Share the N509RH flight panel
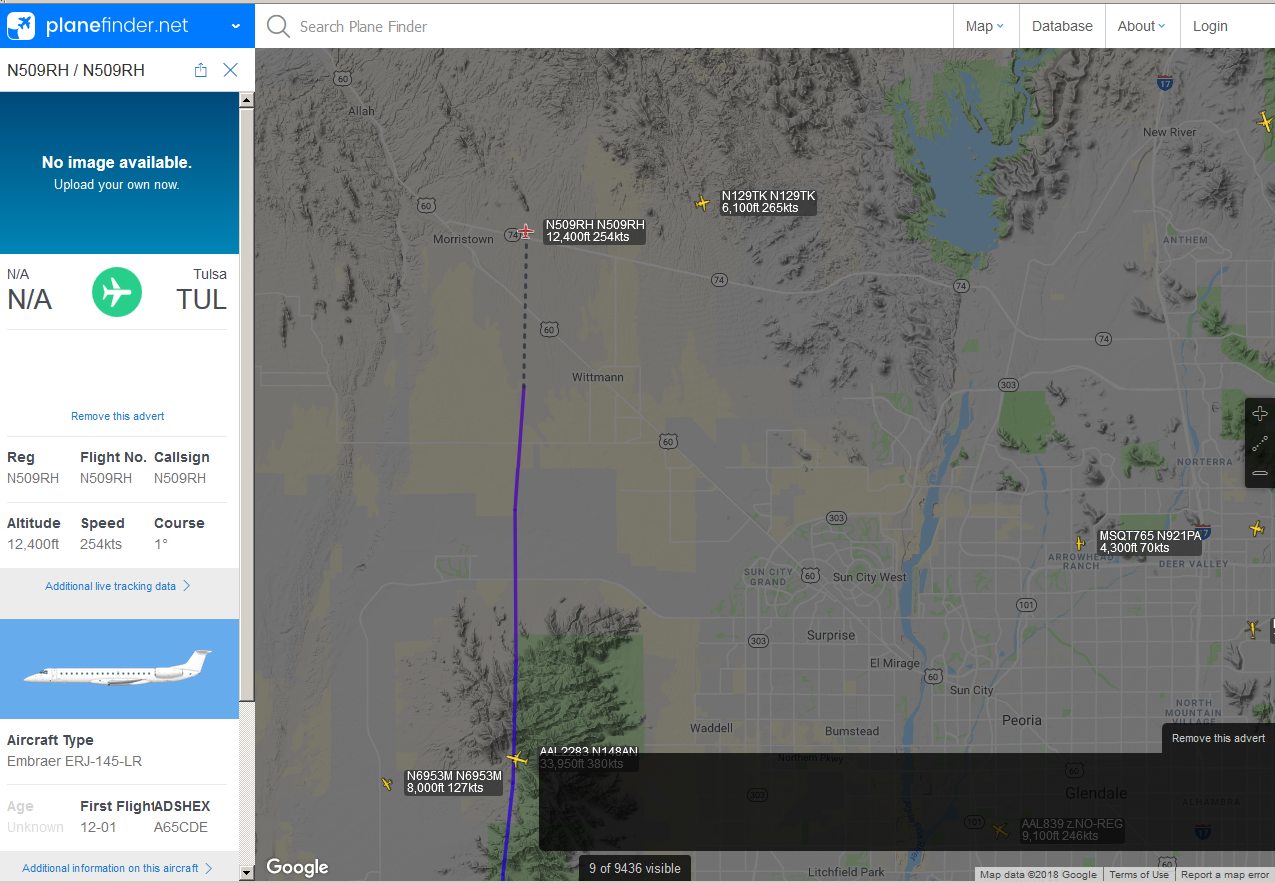 click(200, 70)
